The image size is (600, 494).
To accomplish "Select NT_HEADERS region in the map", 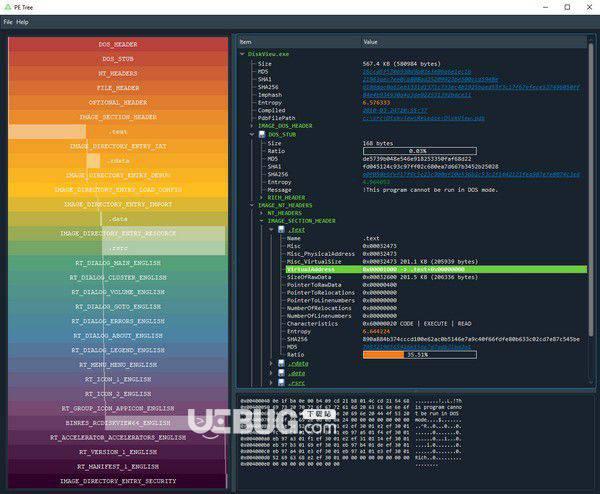I will click(x=118, y=73).
